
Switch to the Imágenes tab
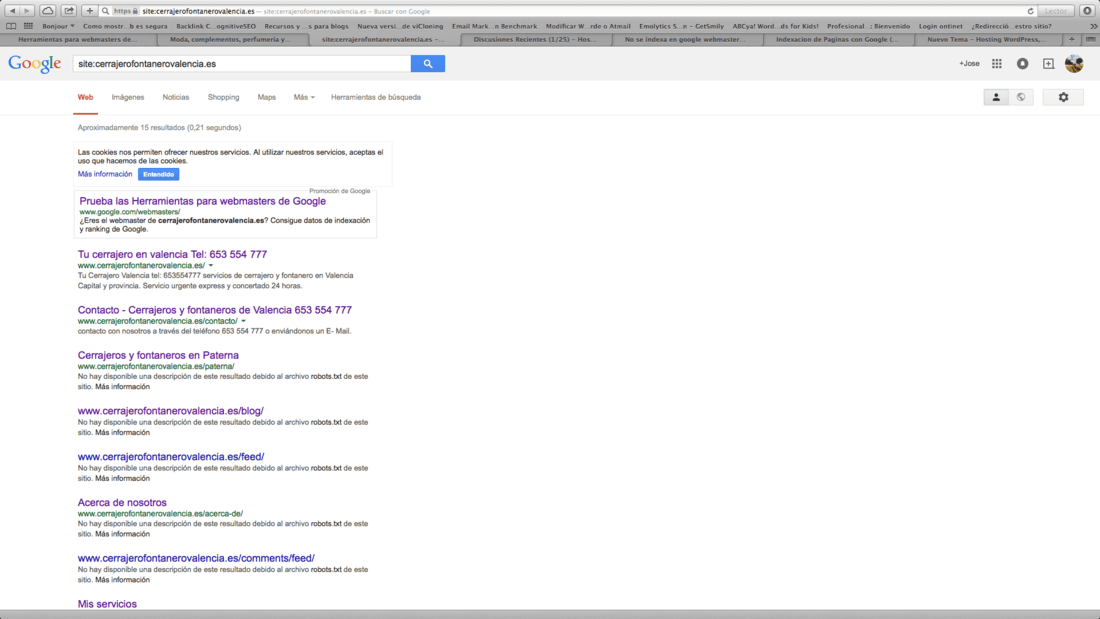(x=128, y=98)
